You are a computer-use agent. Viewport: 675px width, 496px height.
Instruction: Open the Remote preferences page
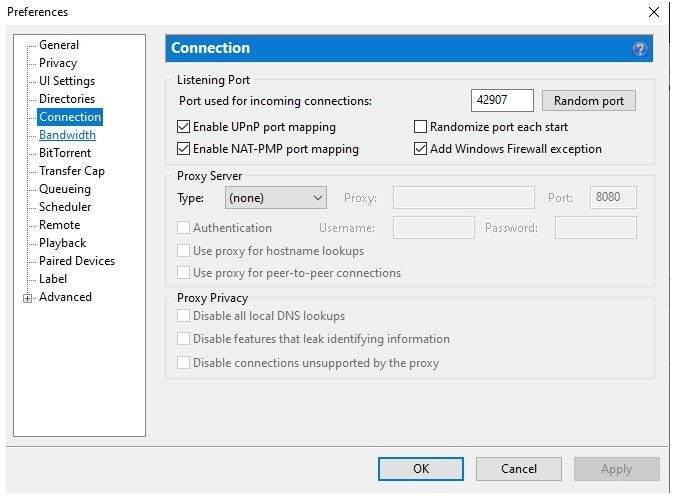[59, 225]
